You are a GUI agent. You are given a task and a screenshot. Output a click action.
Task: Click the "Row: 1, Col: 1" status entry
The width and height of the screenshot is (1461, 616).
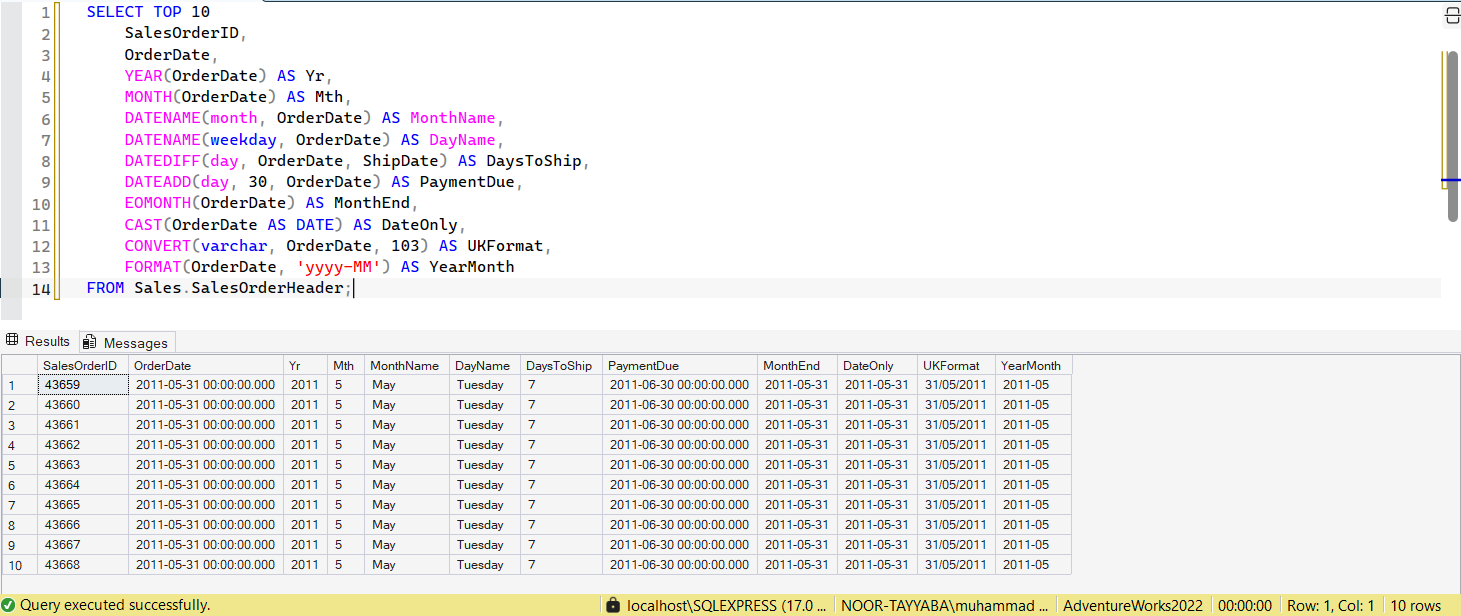[1330, 605]
